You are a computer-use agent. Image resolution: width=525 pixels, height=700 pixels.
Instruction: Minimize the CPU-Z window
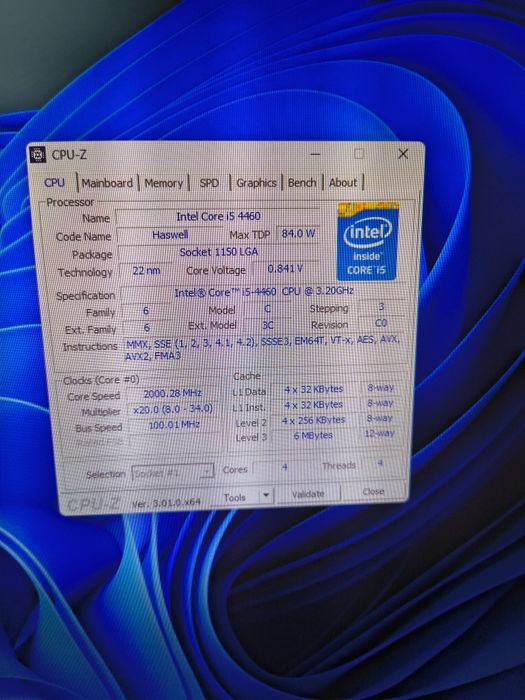316,154
